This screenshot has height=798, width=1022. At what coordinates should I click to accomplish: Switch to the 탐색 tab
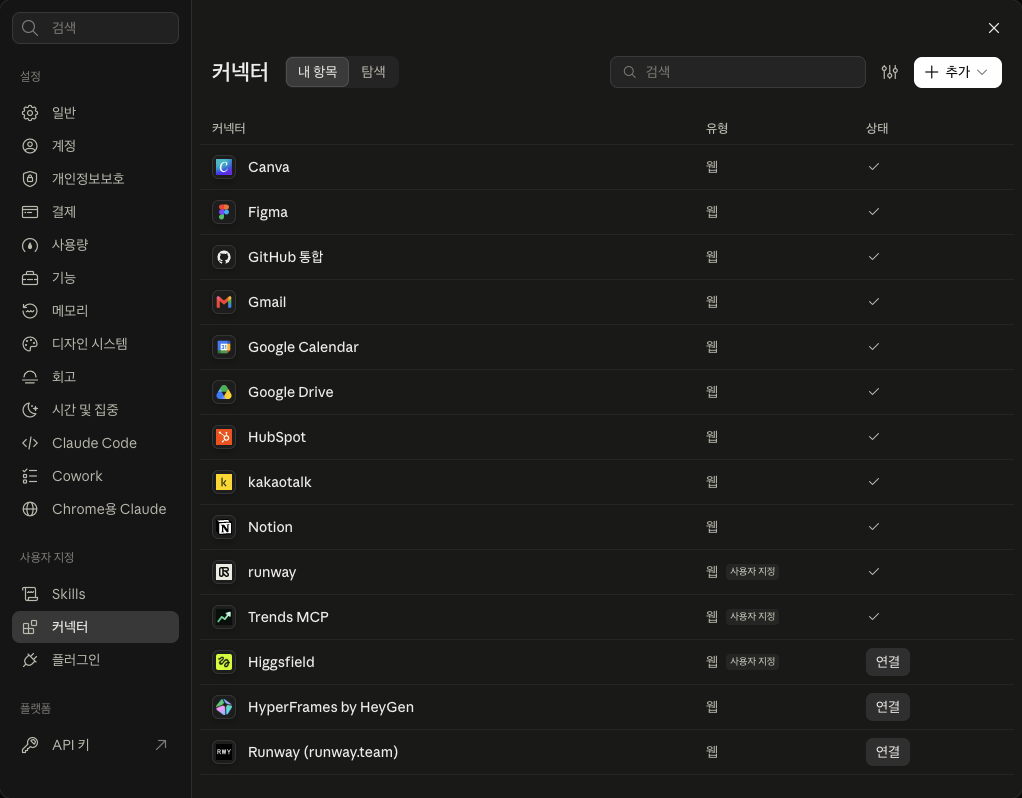pos(373,72)
